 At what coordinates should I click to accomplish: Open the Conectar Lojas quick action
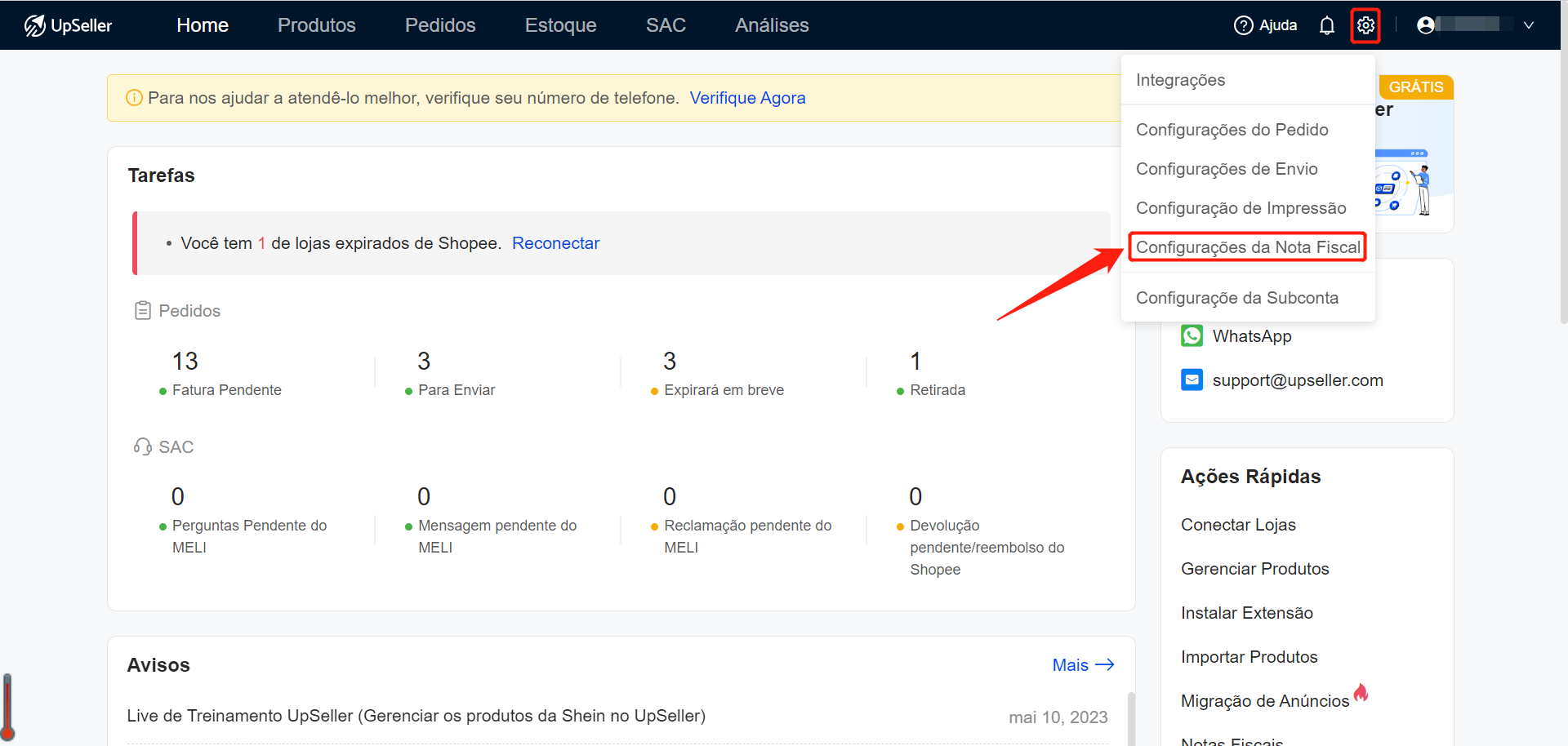point(1238,525)
